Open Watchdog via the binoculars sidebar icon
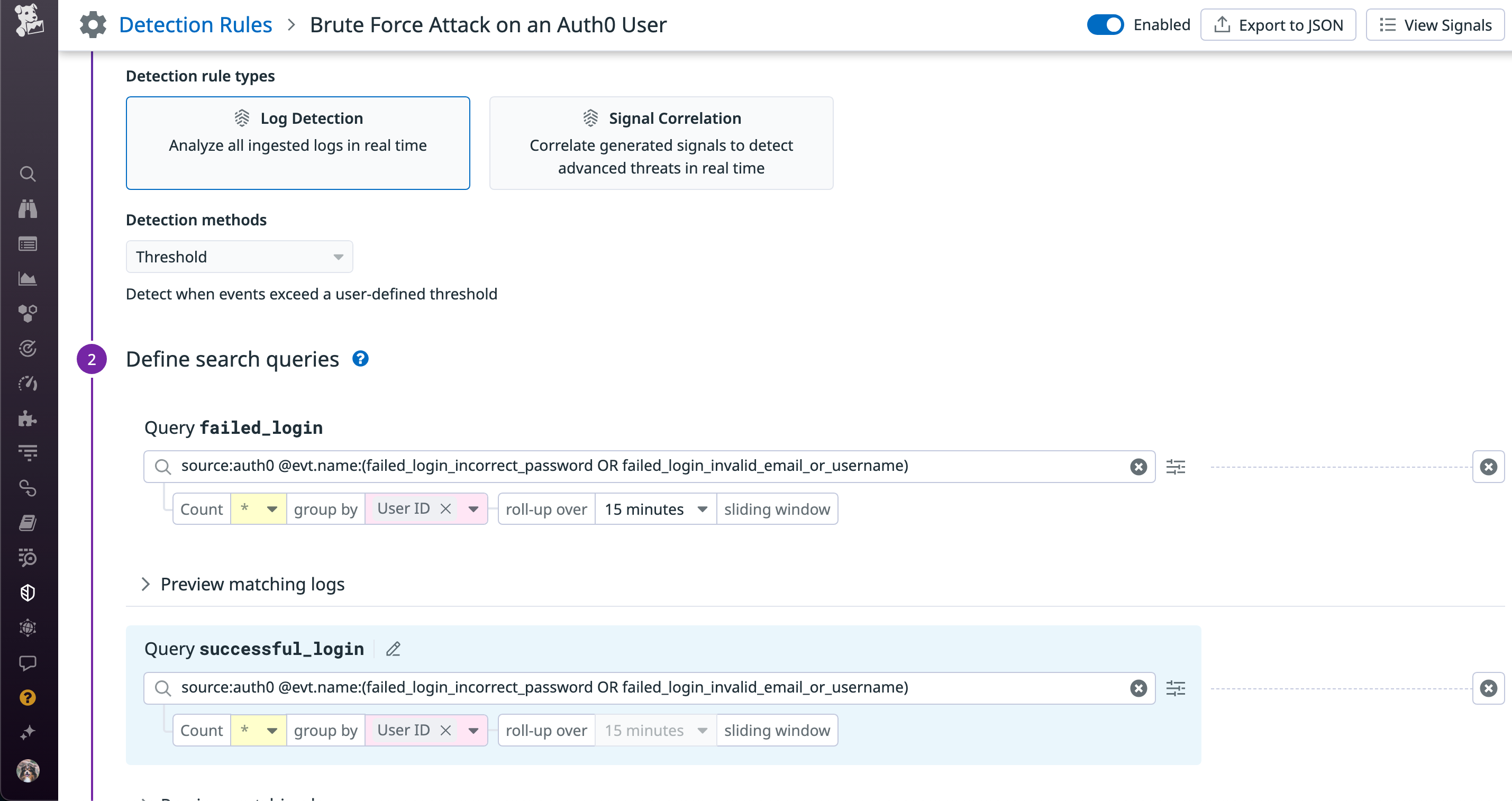Screen dimensions: 1512x801 point(28,209)
